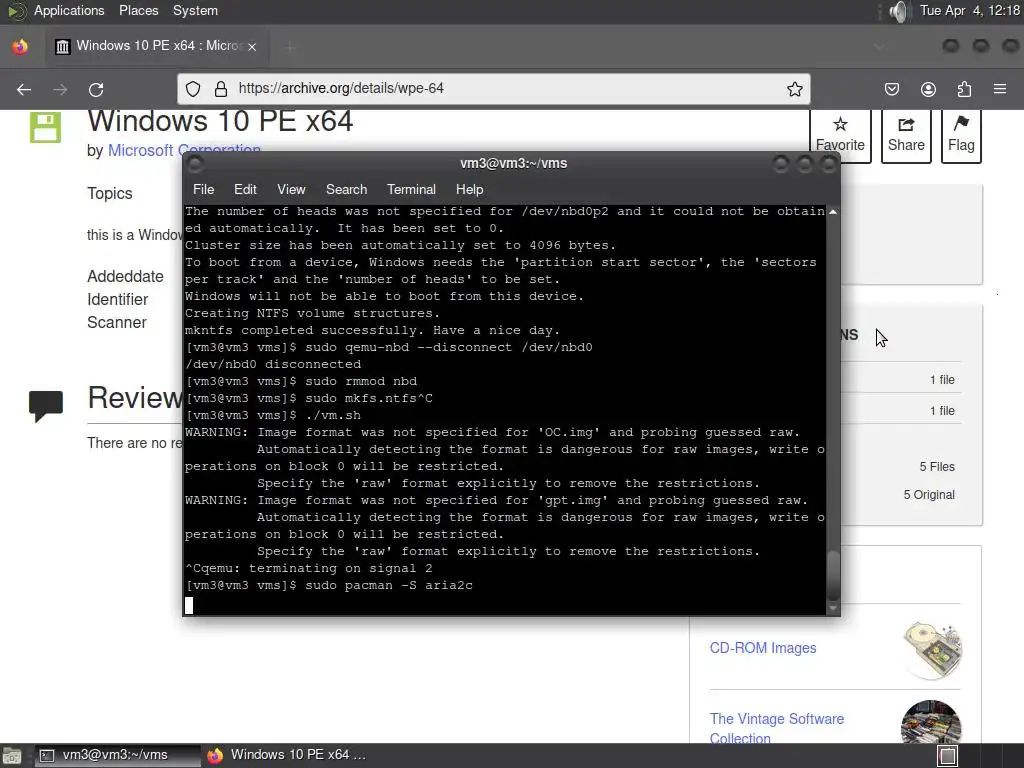This screenshot has height=768, width=1024.
Task: Click the Vintage Software Collection thumbnail
Action: pos(931,722)
